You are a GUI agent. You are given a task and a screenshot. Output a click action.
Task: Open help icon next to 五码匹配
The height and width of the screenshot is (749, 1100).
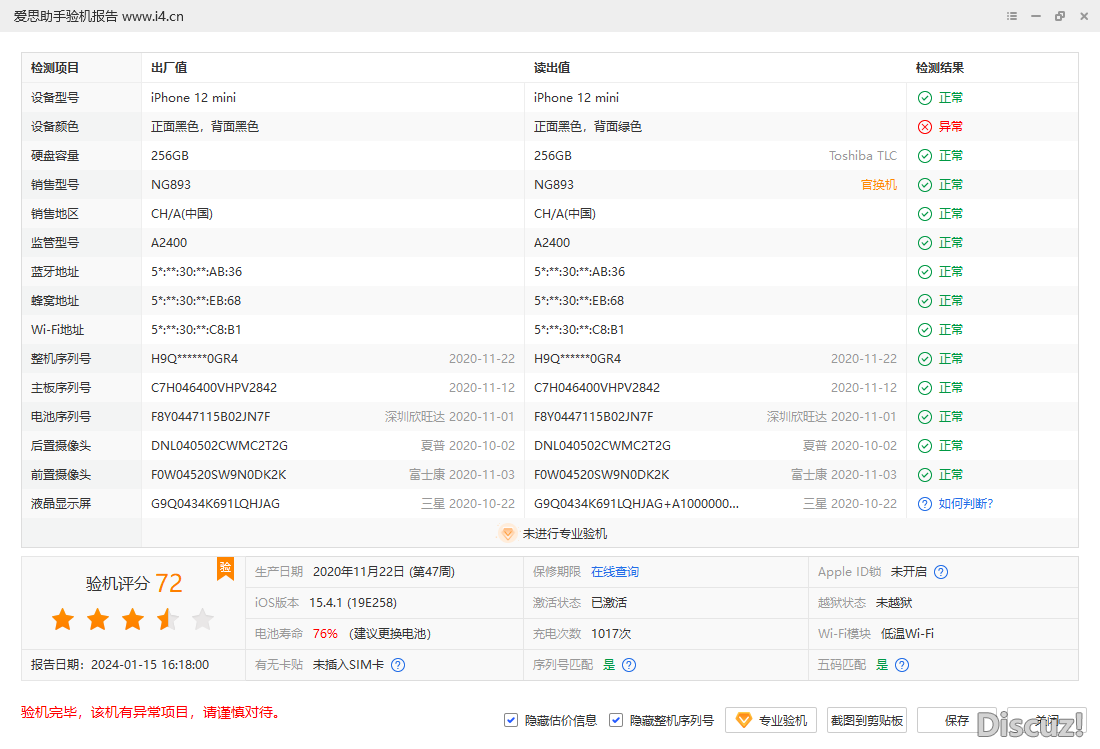(x=902, y=665)
